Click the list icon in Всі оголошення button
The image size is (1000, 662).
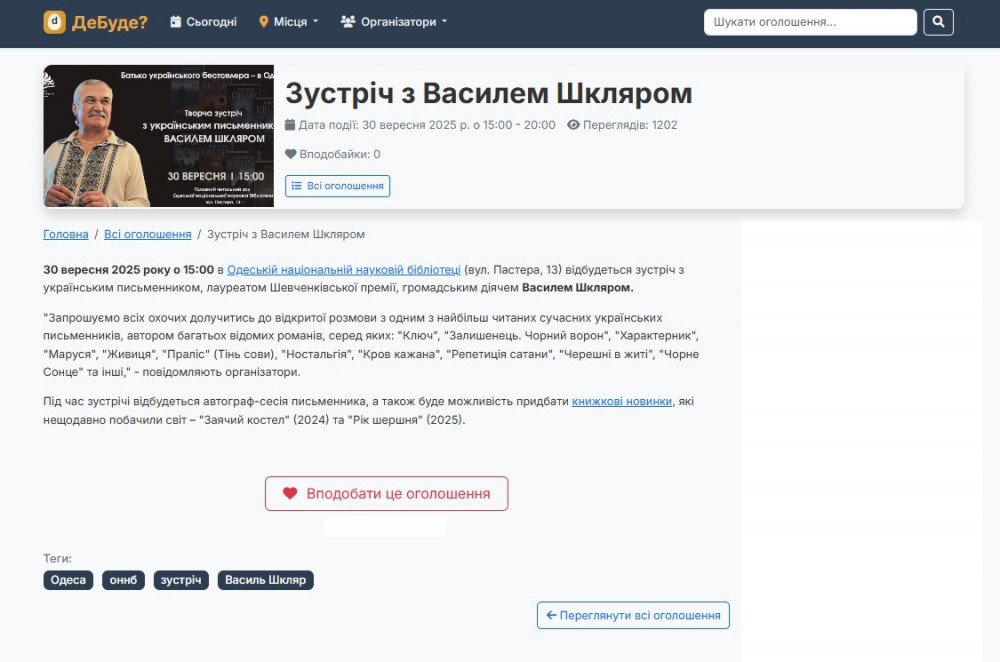pos(297,186)
